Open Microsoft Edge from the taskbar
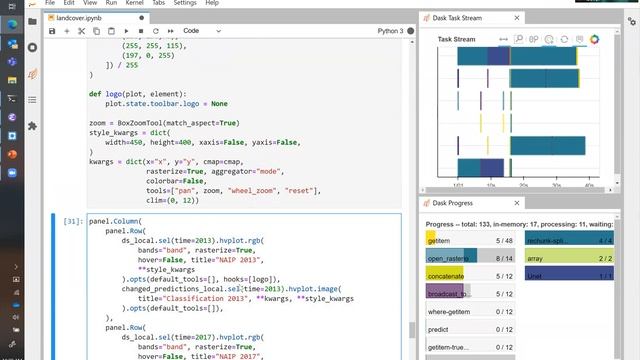Screen dimensions: 640x360 (x=12, y=24)
